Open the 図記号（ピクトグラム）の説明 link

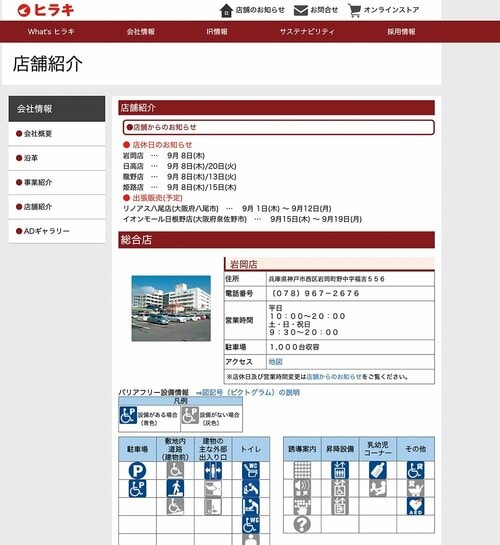click(248, 393)
